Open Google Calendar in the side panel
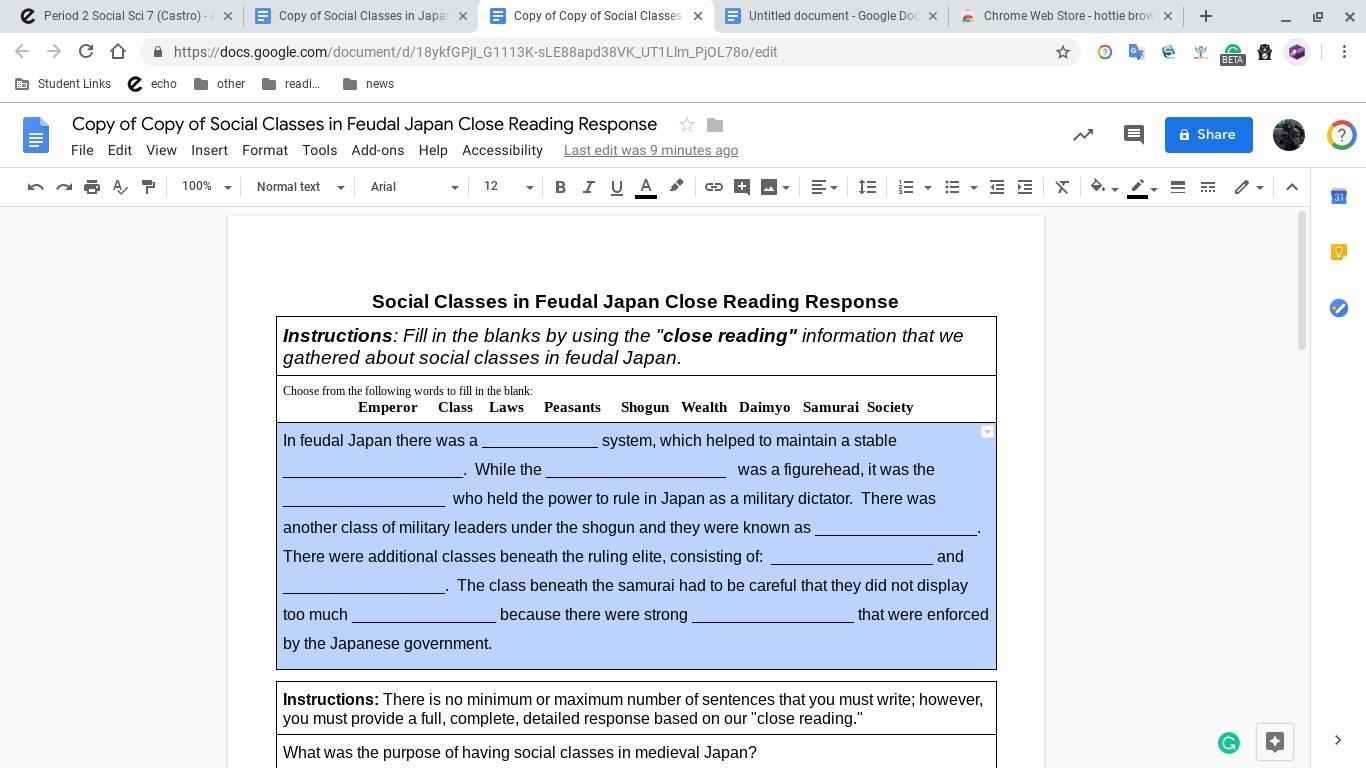This screenshot has width=1366, height=768. (1339, 196)
